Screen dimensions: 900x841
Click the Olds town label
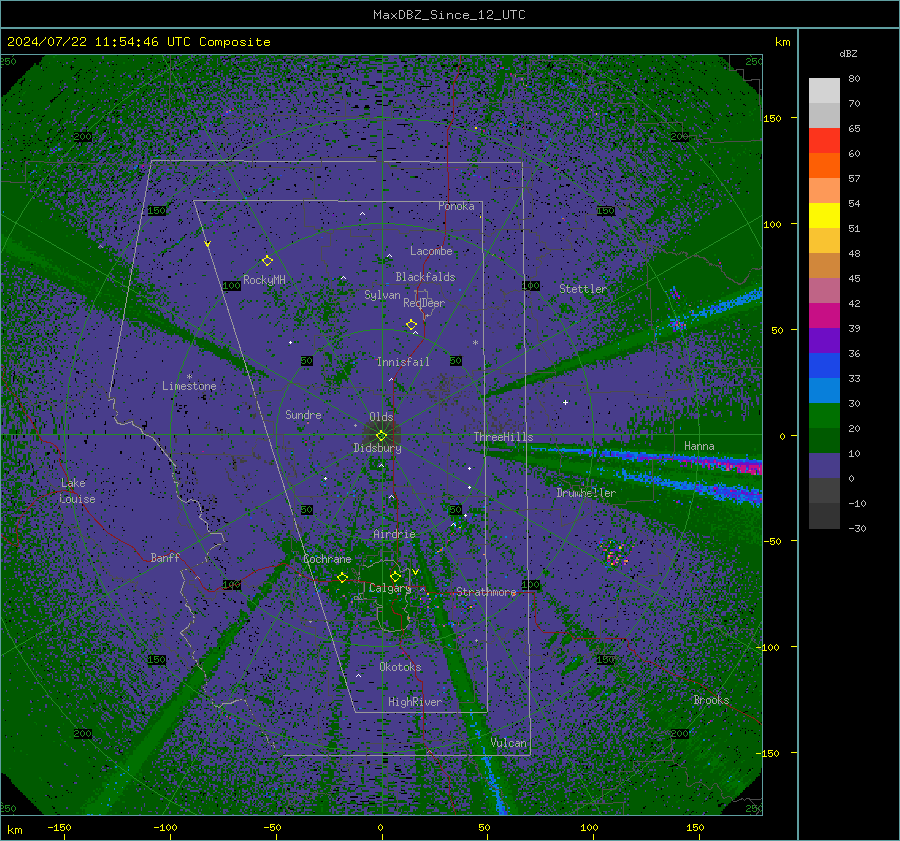tap(381, 417)
